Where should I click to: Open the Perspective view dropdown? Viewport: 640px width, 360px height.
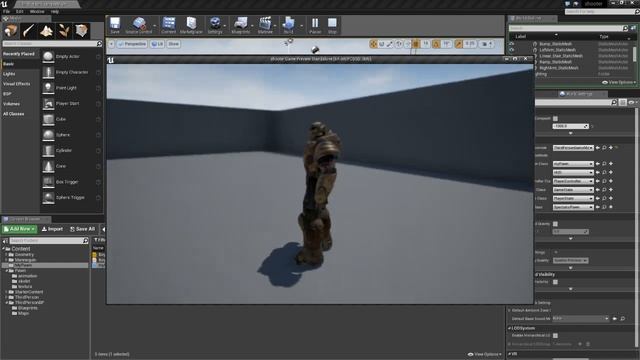tap(132, 44)
